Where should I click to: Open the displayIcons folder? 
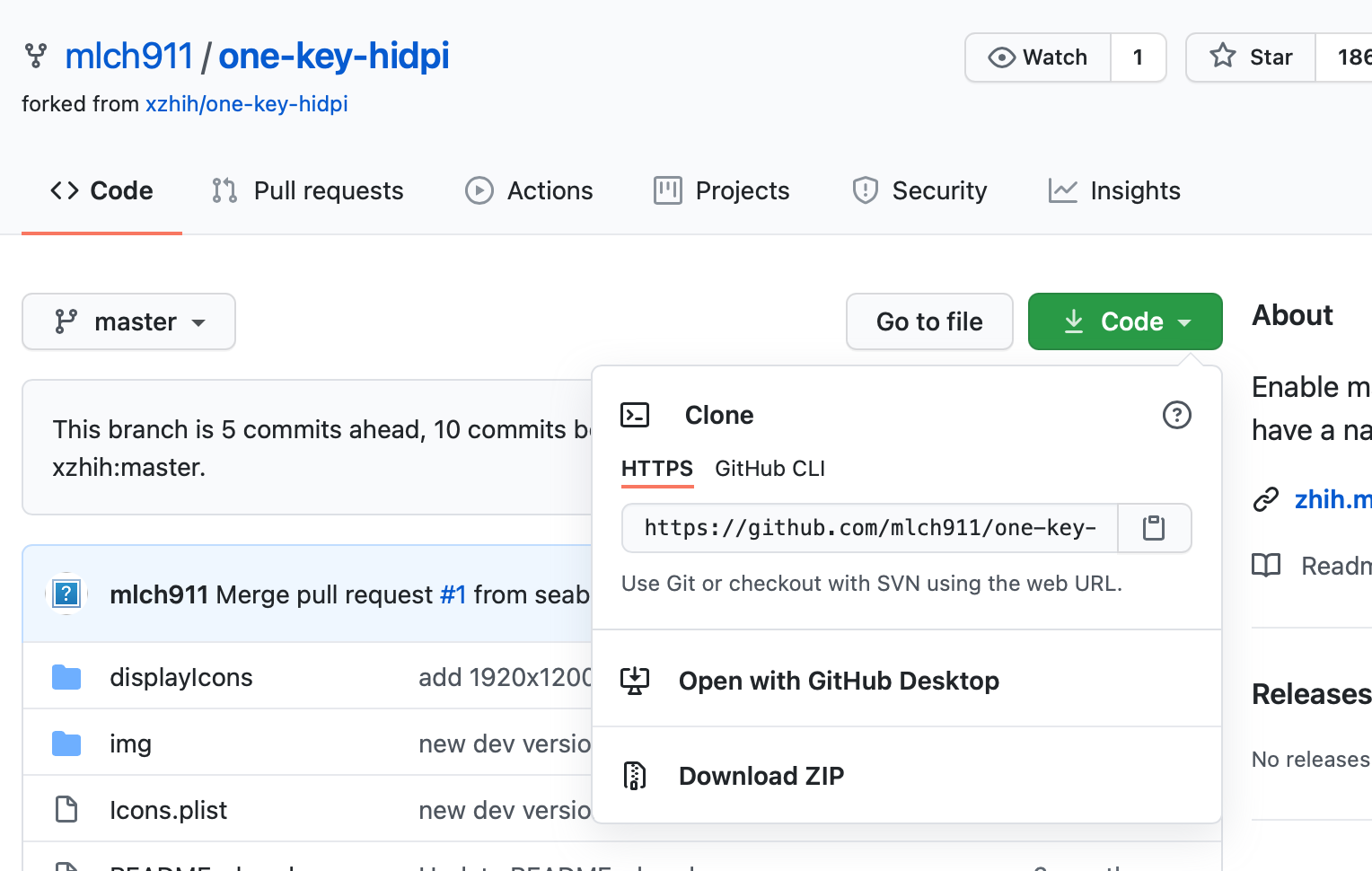[181, 677]
